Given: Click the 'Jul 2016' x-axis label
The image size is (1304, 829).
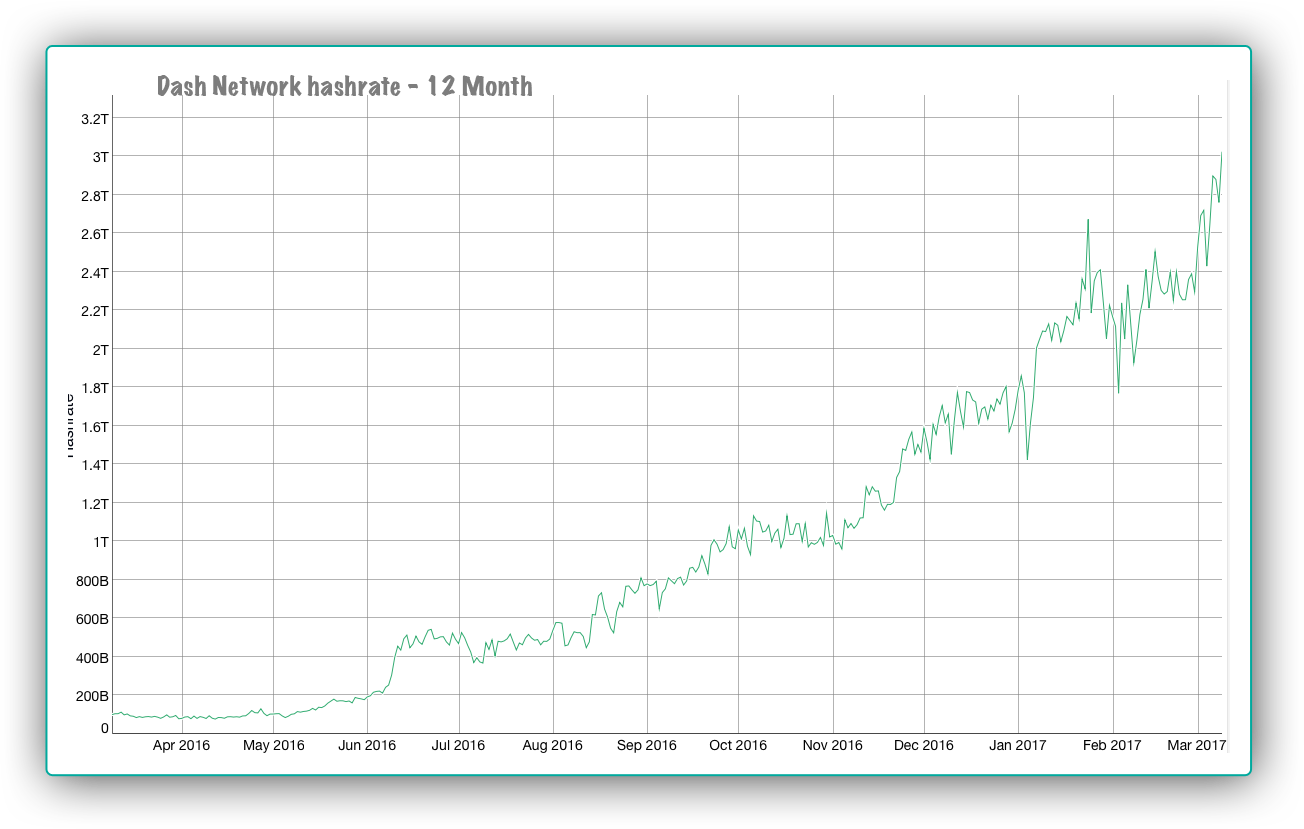Looking at the screenshot, I should 459,746.
